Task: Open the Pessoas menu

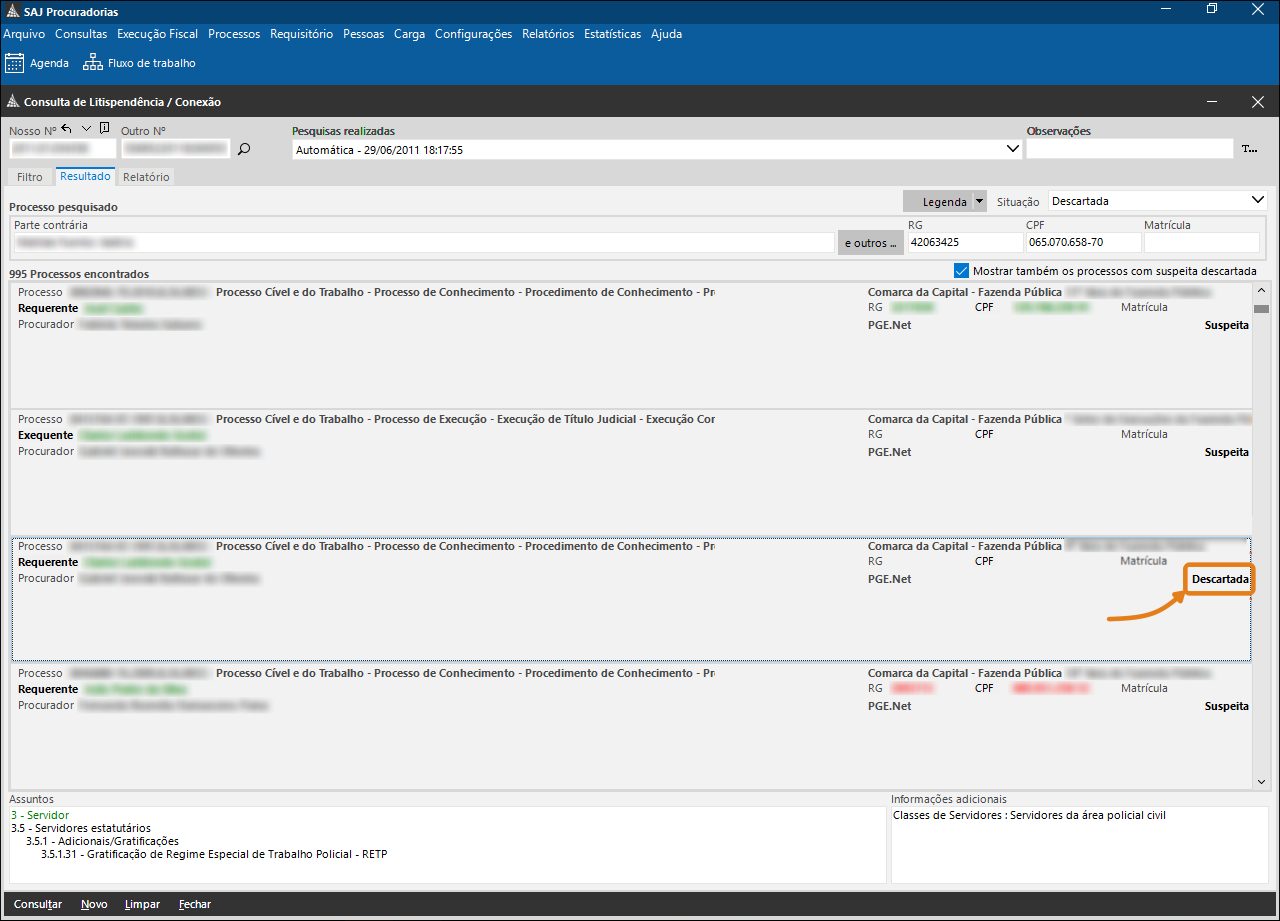Action: [363, 34]
